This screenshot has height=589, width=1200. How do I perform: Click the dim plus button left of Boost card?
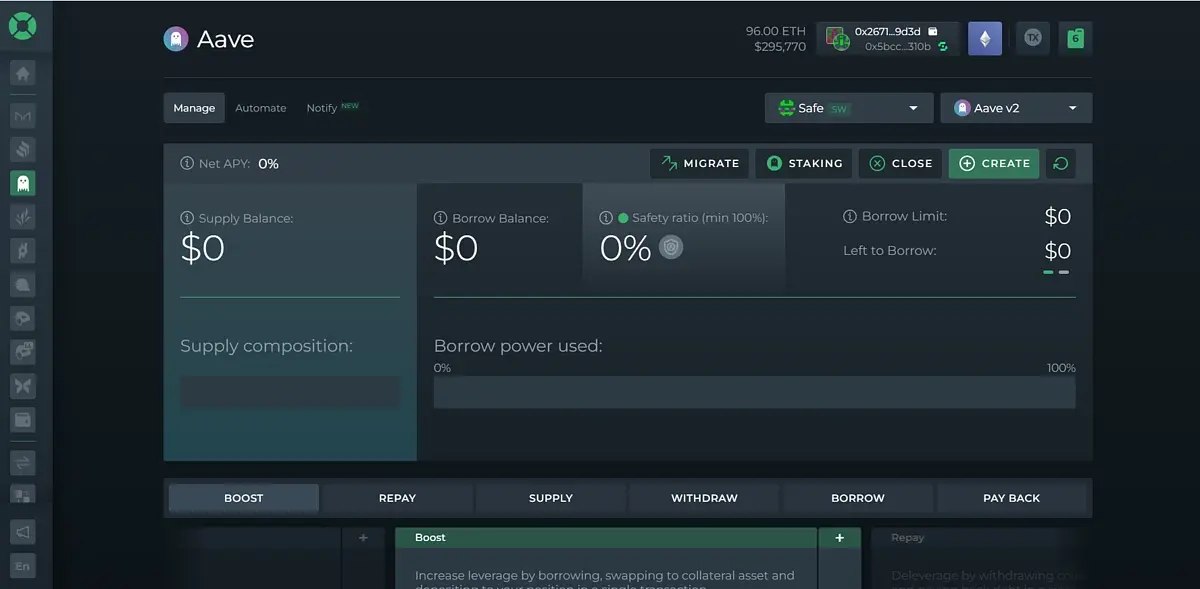[x=363, y=538]
